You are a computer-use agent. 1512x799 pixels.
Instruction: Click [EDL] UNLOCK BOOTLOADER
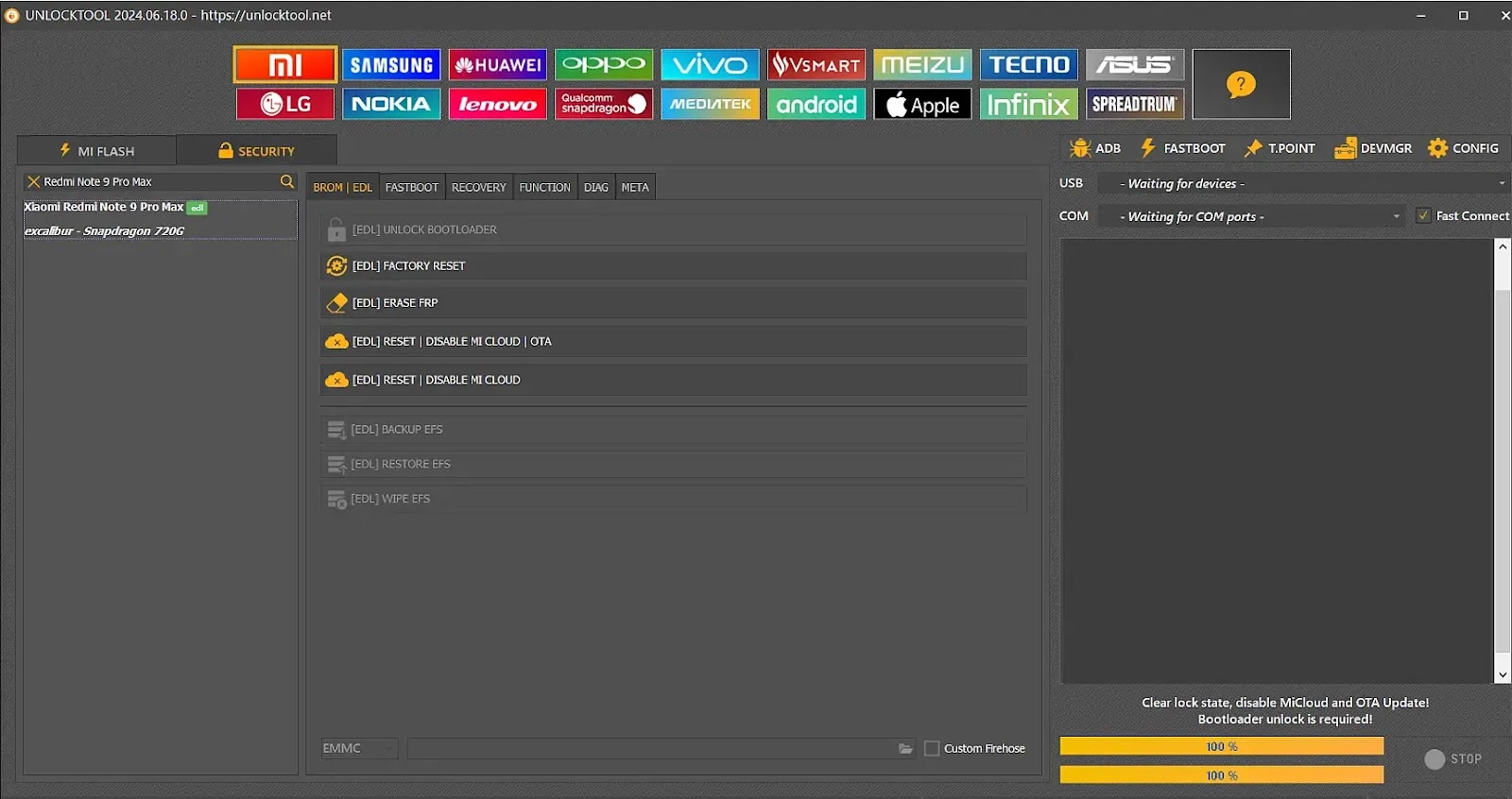tap(674, 229)
